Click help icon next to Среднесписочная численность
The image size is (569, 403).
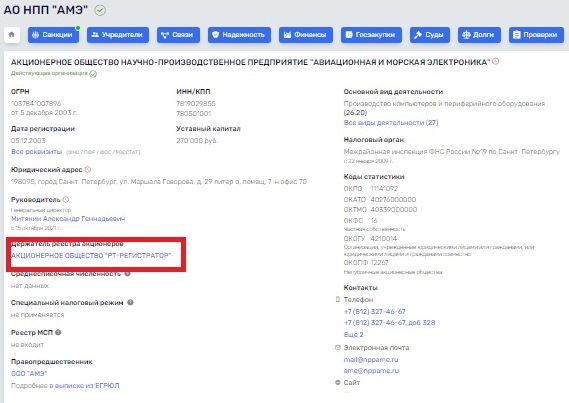pos(127,274)
